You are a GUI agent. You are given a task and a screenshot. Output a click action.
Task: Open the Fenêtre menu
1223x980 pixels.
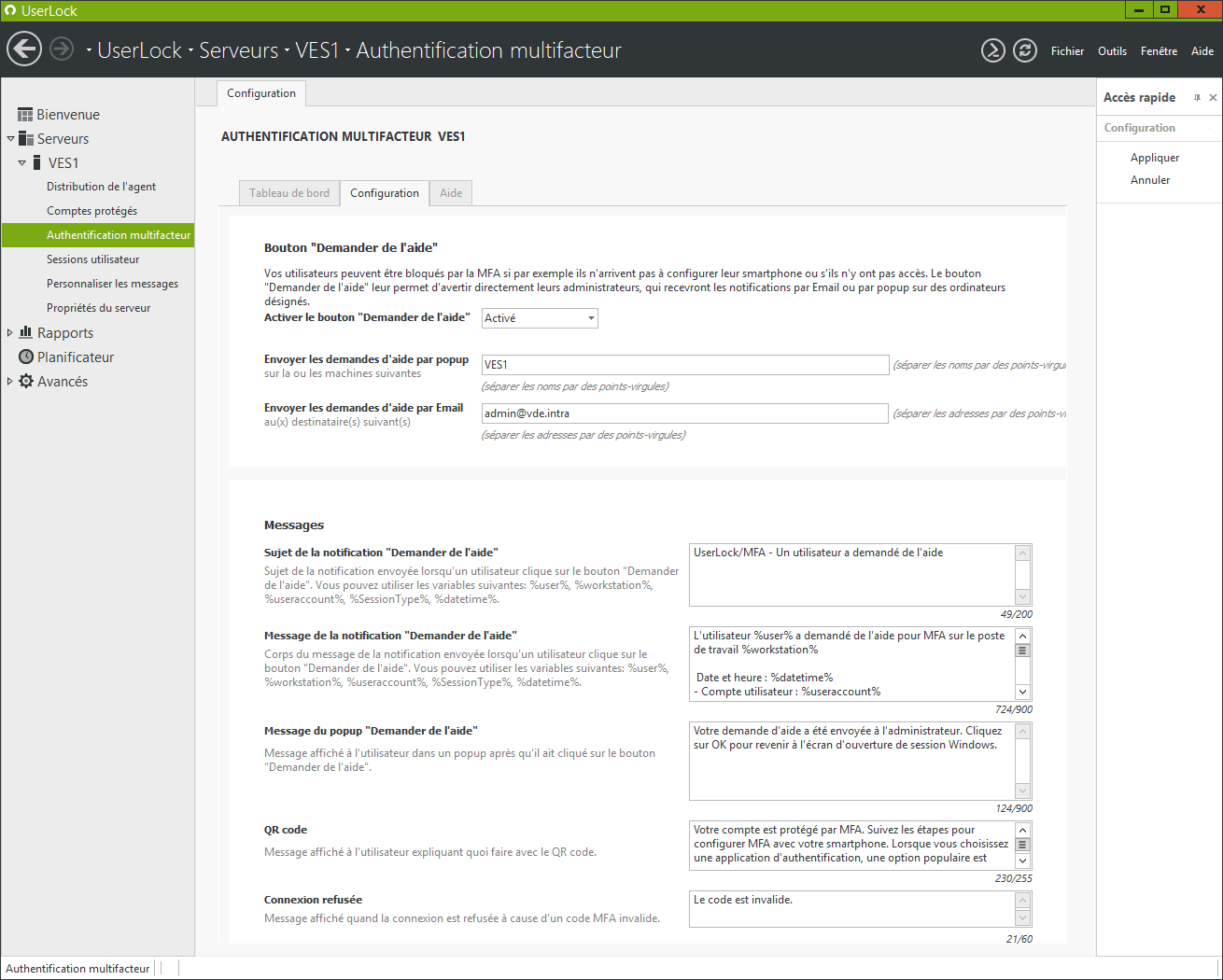pyautogui.click(x=1159, y=51)
